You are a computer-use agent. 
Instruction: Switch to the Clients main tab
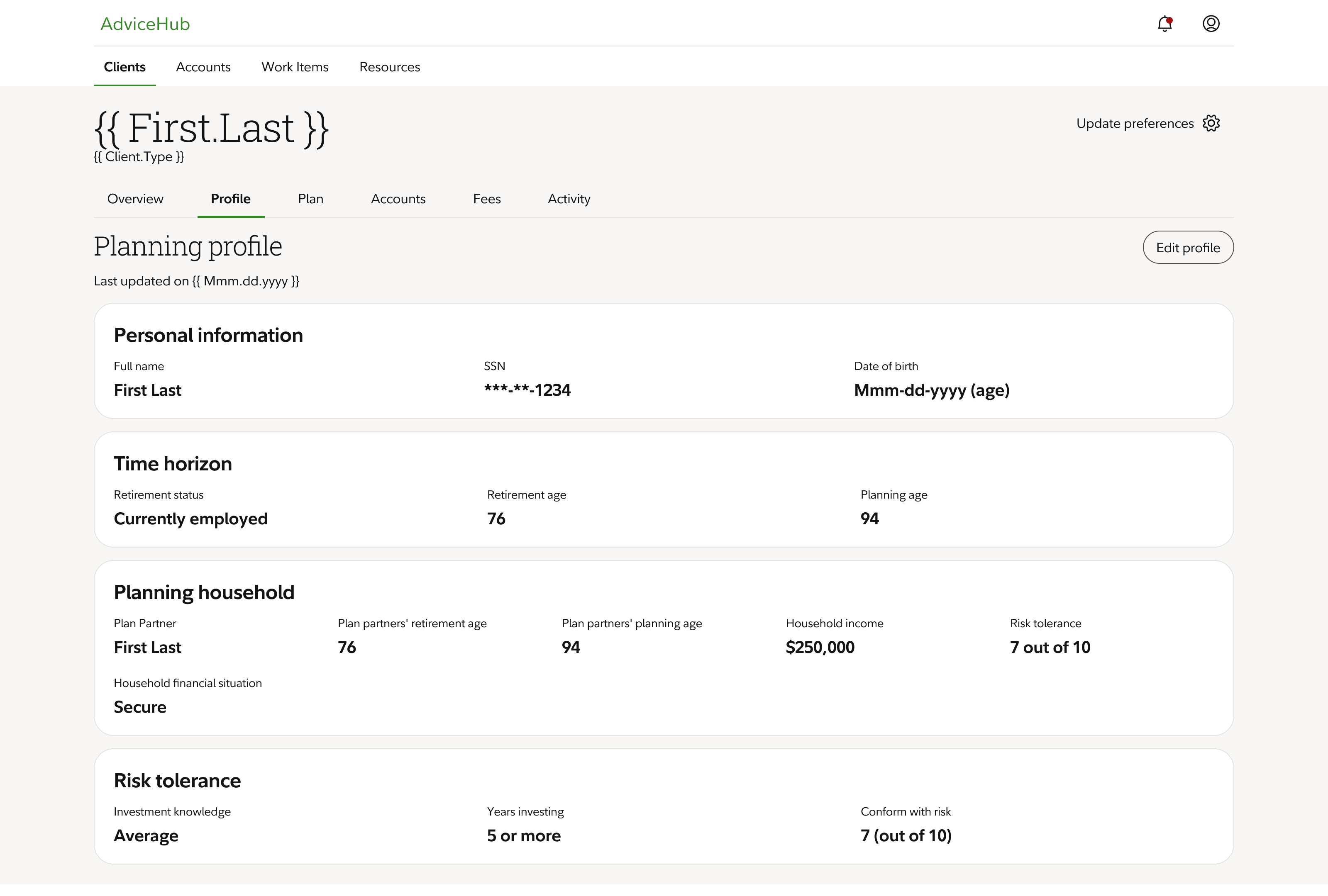124,67
